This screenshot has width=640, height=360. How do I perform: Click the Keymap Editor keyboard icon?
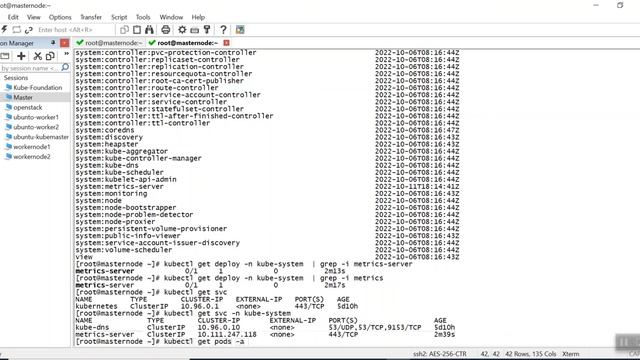195,30
